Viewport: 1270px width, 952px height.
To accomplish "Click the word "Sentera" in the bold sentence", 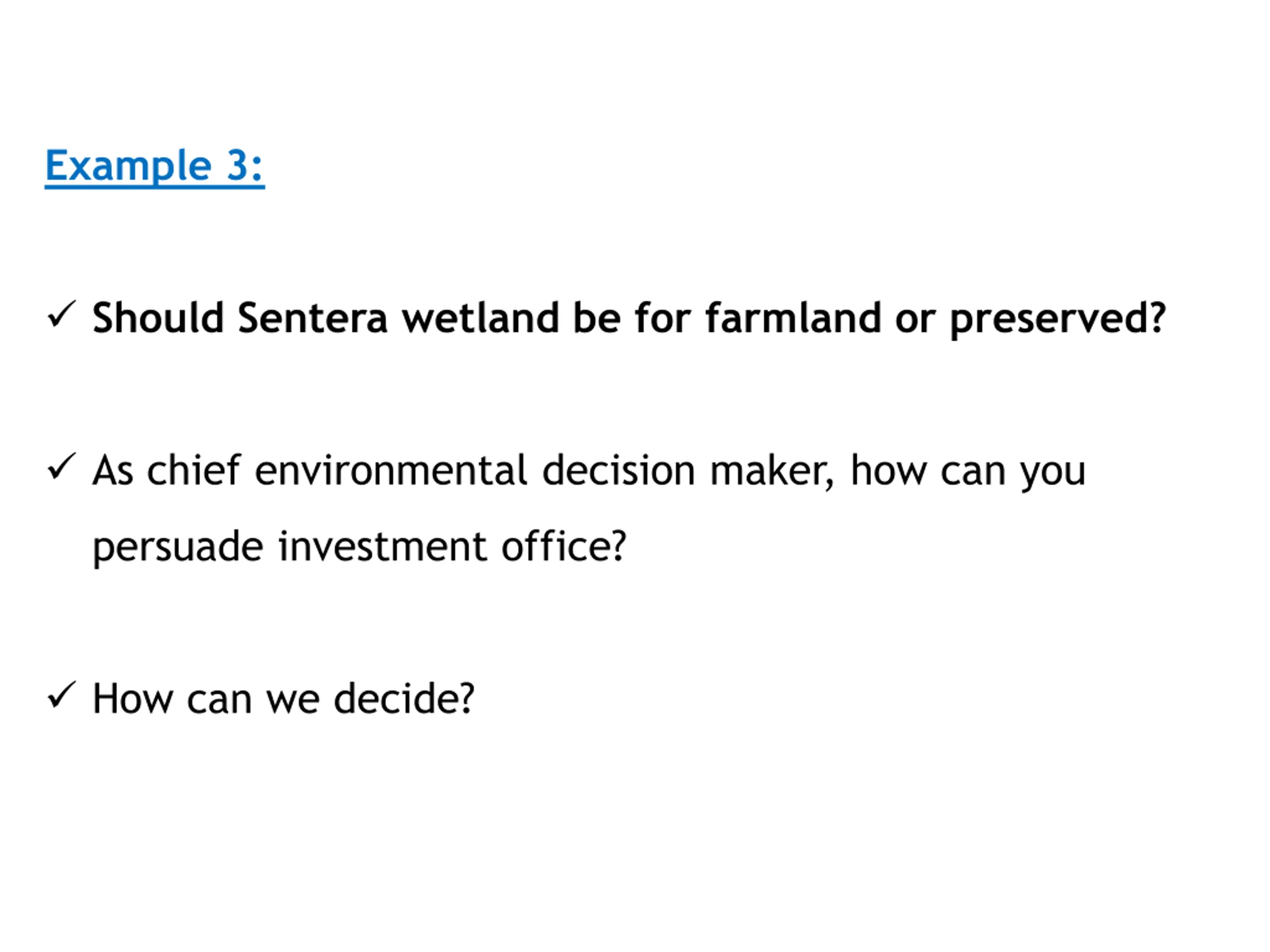I will (x=313, y=318).
